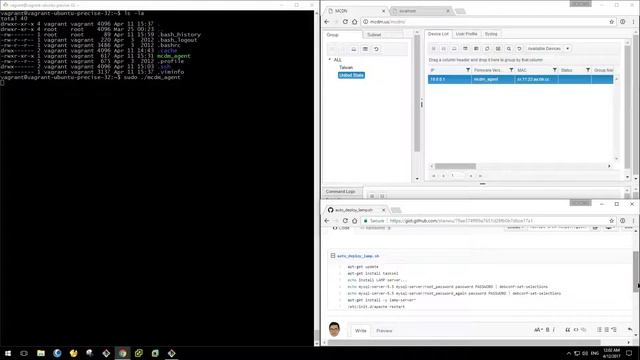Click the refresh icon in device toolbar
Viewport: 640px width, 360px height.
click(519, 49)
